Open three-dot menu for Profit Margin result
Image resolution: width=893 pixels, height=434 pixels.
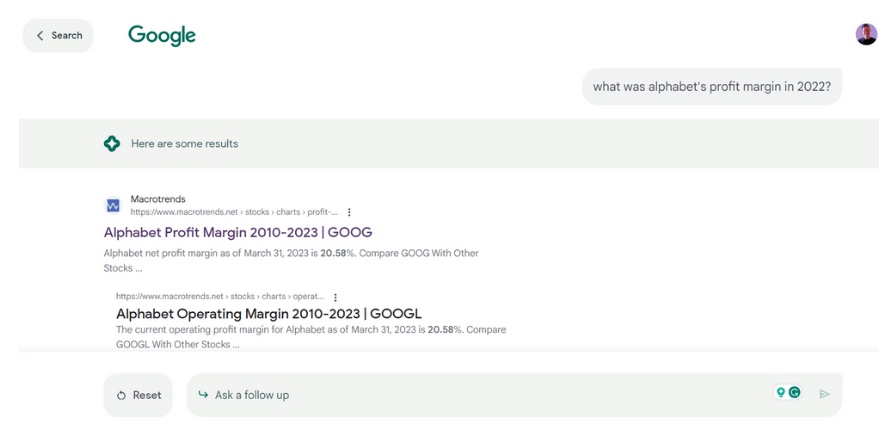click(349, 212)
